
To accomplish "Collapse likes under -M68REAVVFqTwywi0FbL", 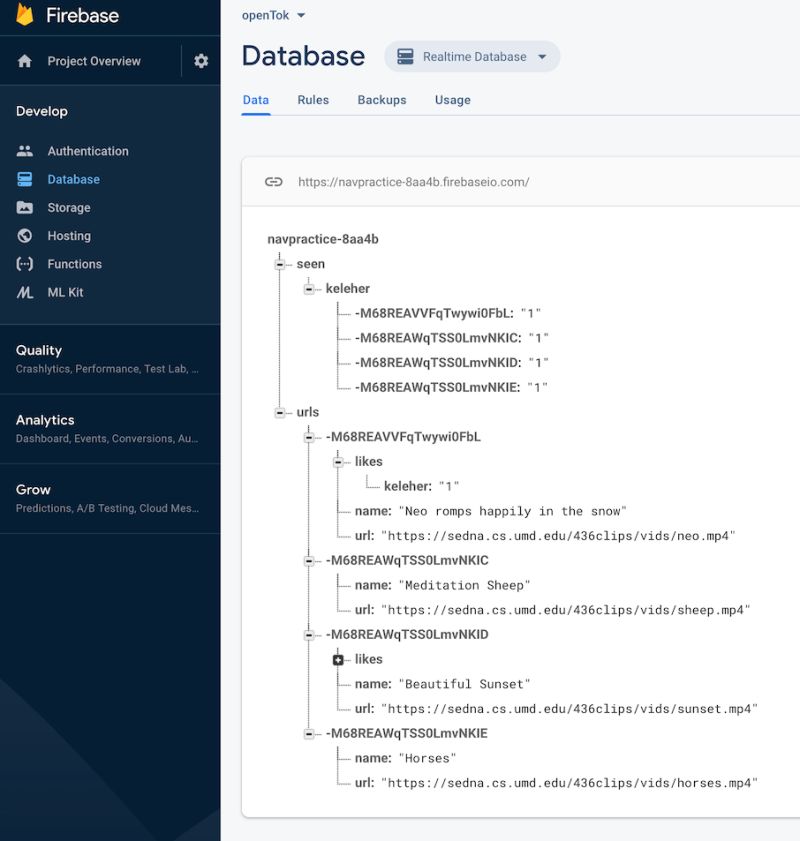I will pyautogui.click(x=338, y=462).
